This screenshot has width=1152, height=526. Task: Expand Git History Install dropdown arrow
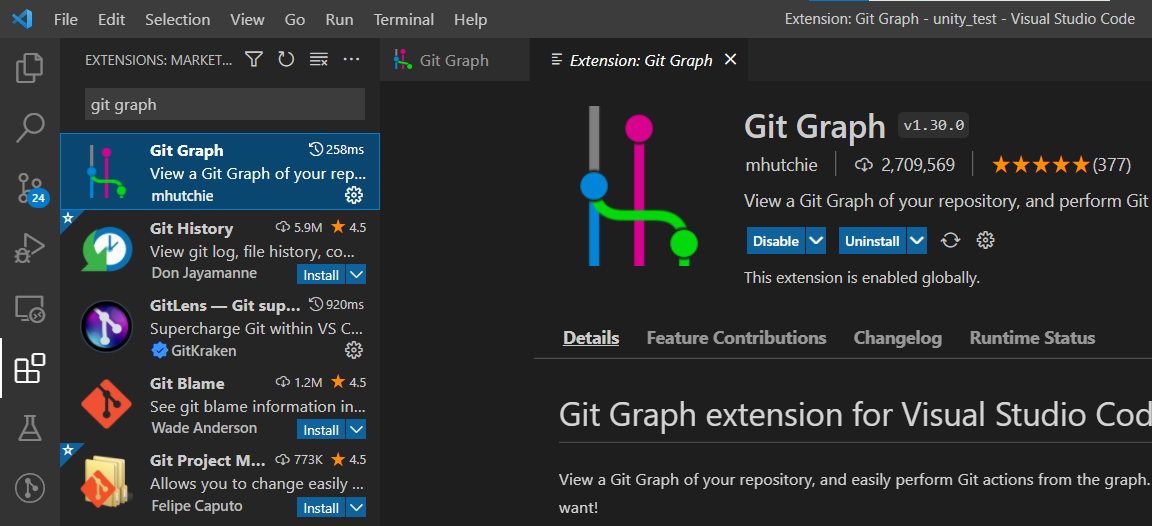click(356, 275)
